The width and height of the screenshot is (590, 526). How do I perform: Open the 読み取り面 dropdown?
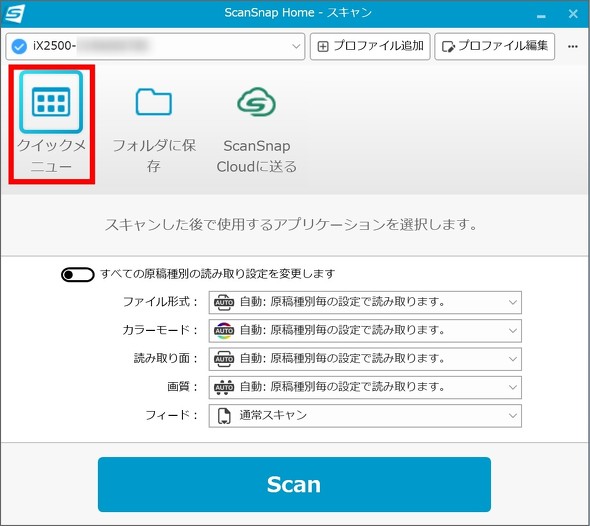[365, 359]
